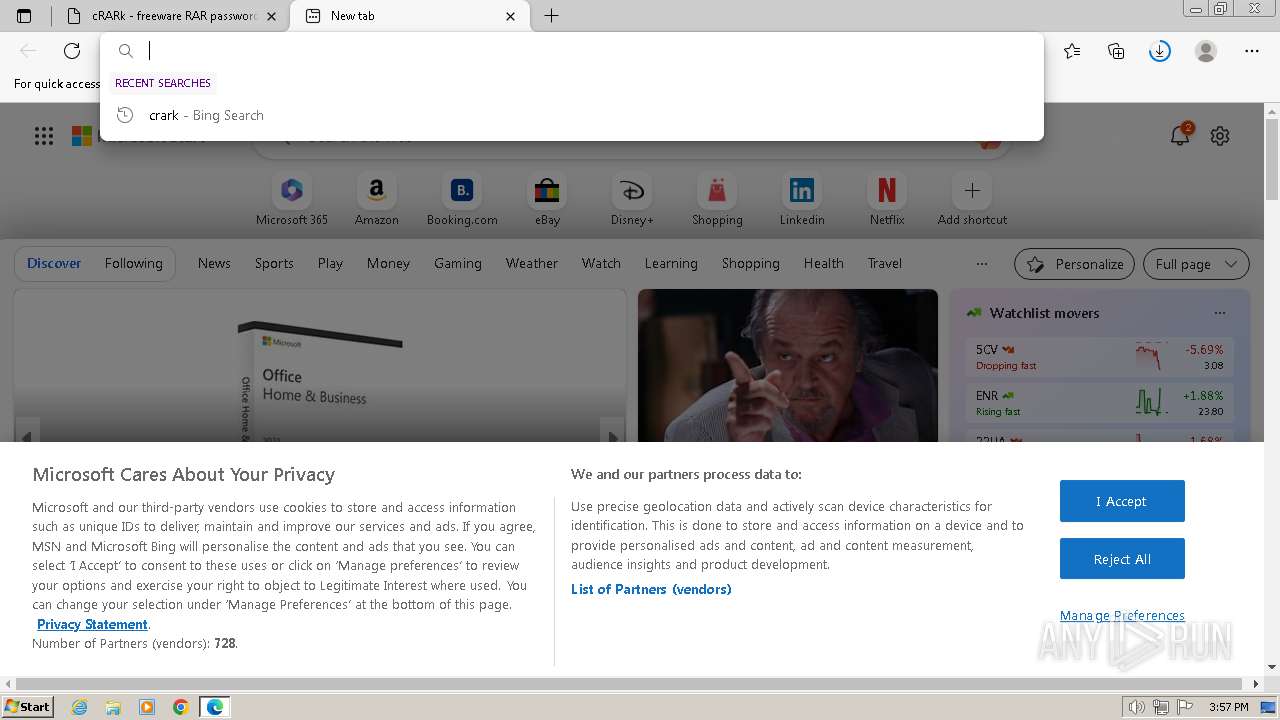Open the Money category
The width and height of the screenshot is (1280, 720).
click(x=388, y=263)
